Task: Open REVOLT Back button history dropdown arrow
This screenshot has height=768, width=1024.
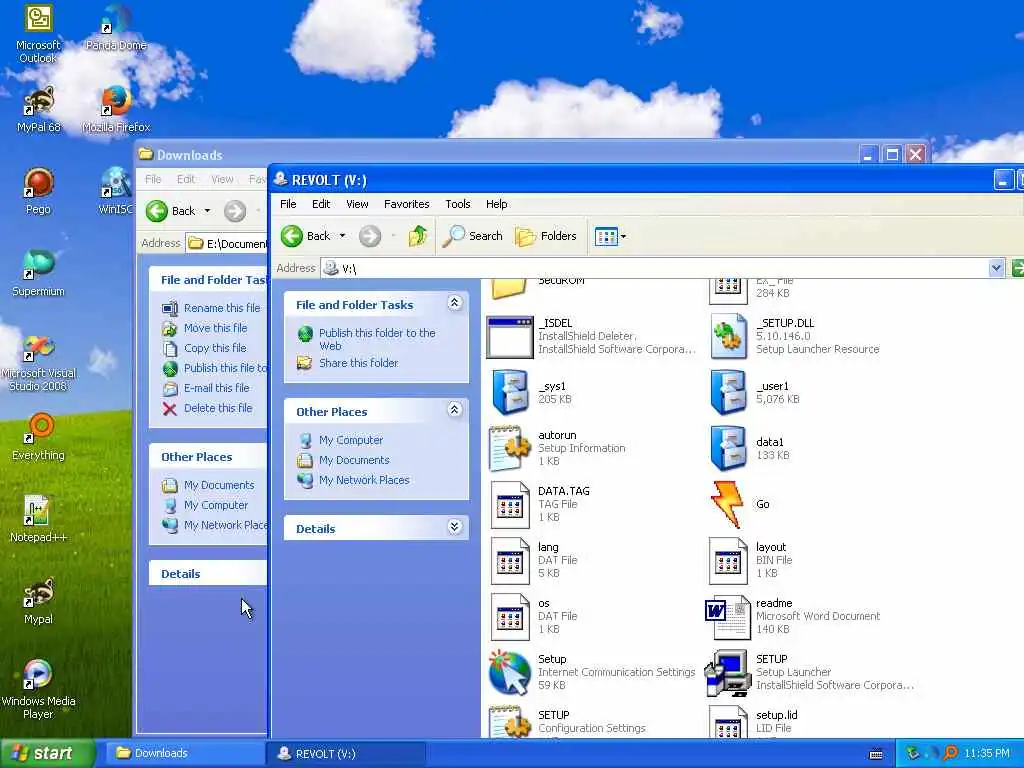Action: (x=342, y=236)
